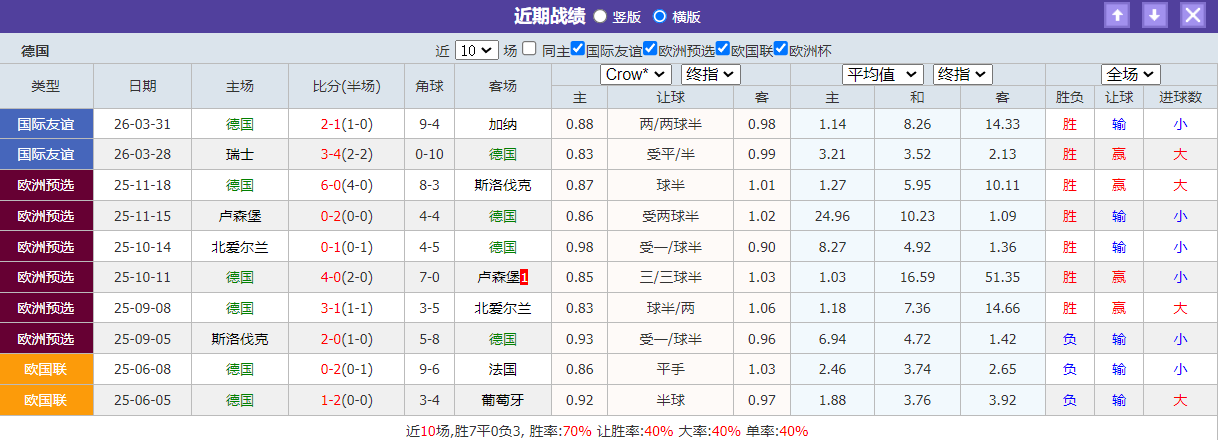The image size is (1225, 440).
Task: Click the handicap 三/三球半
Action: 670,277
